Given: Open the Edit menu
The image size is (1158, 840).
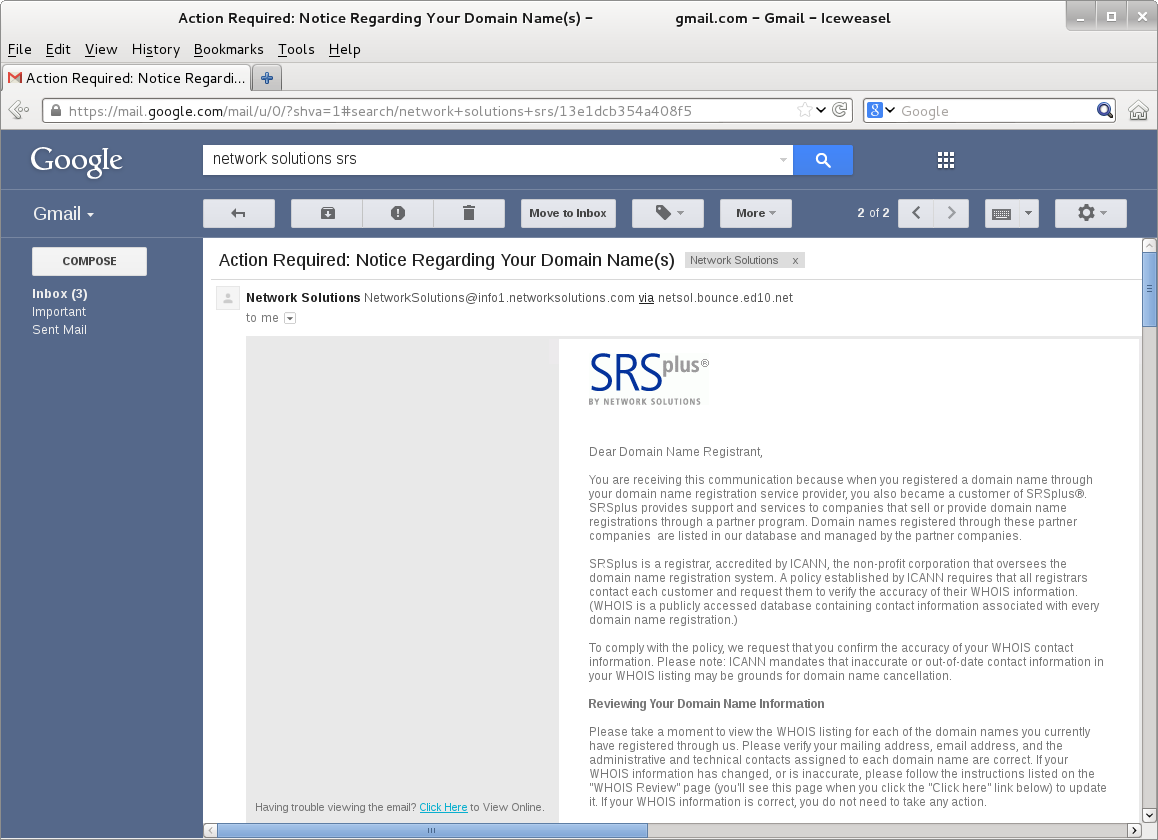Looking at the screenshot, I should [x=58, y=49].
